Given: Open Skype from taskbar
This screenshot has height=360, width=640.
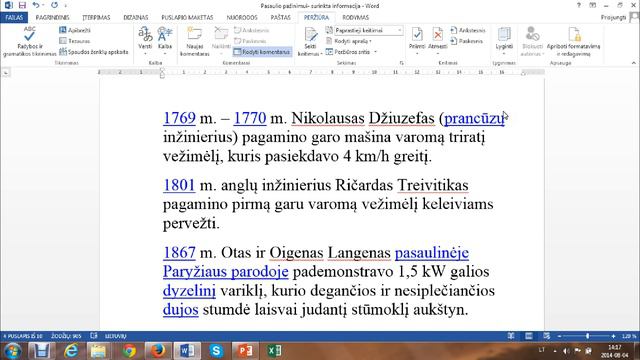Looking at the screenshot, I should [216, 351].
